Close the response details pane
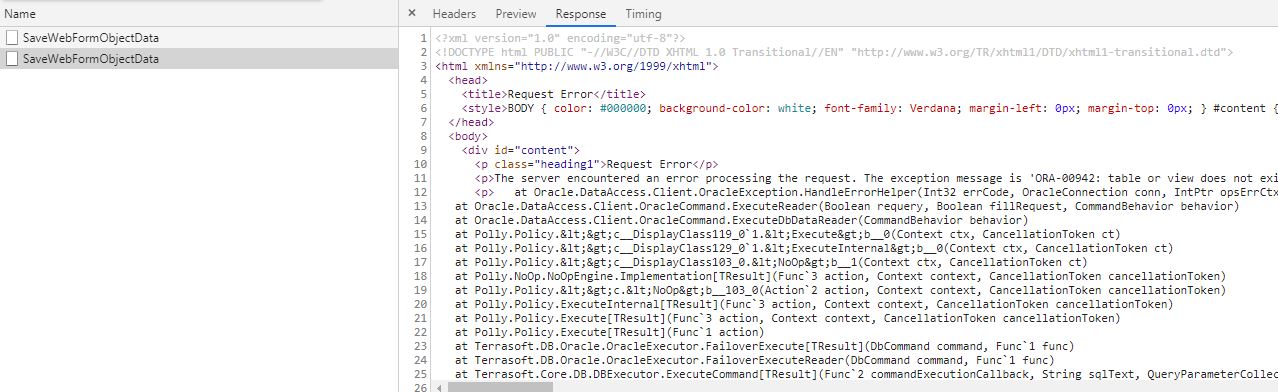The height and width of the screenshot is (392, 1278). 412,14
